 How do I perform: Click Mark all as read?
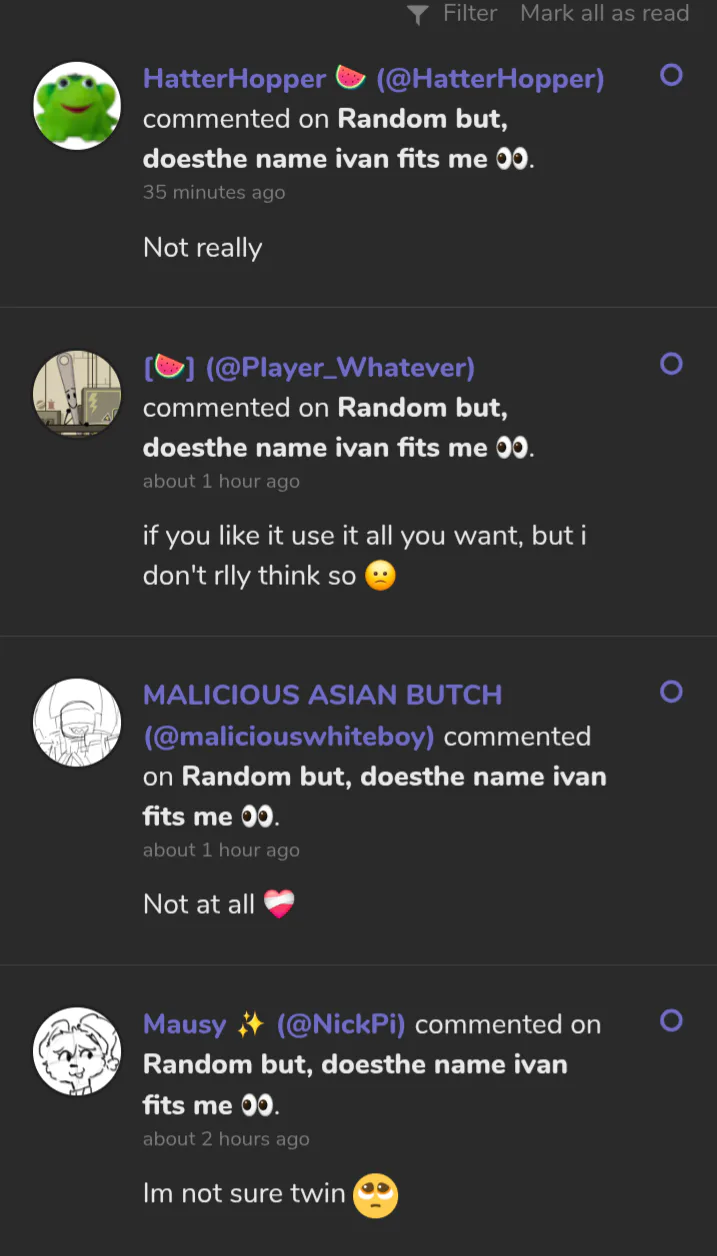click(x=604, y=13)
